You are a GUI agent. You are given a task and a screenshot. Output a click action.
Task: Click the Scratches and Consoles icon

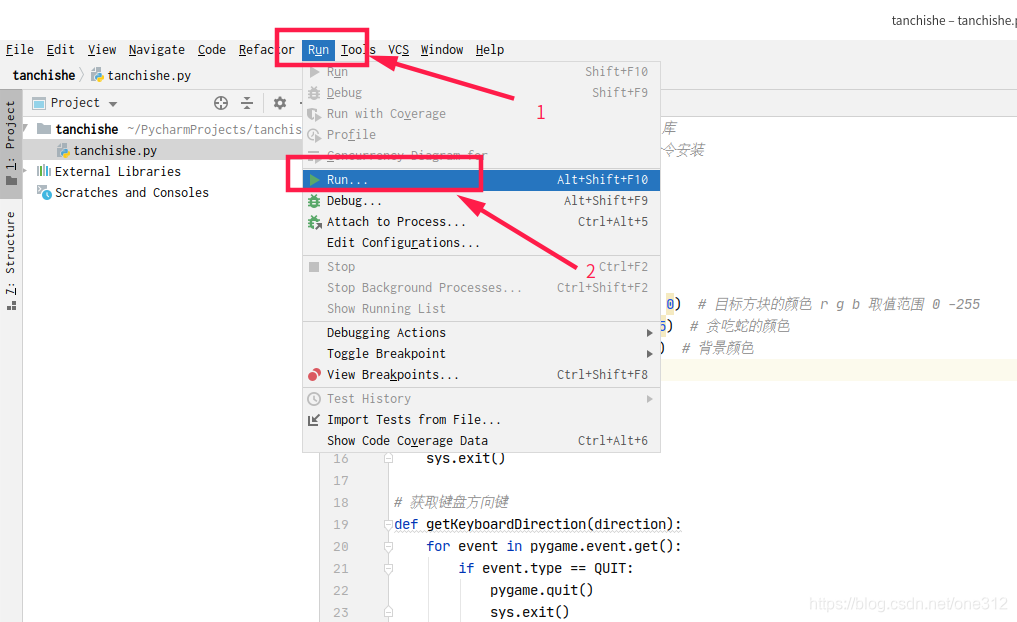point(44,193)
